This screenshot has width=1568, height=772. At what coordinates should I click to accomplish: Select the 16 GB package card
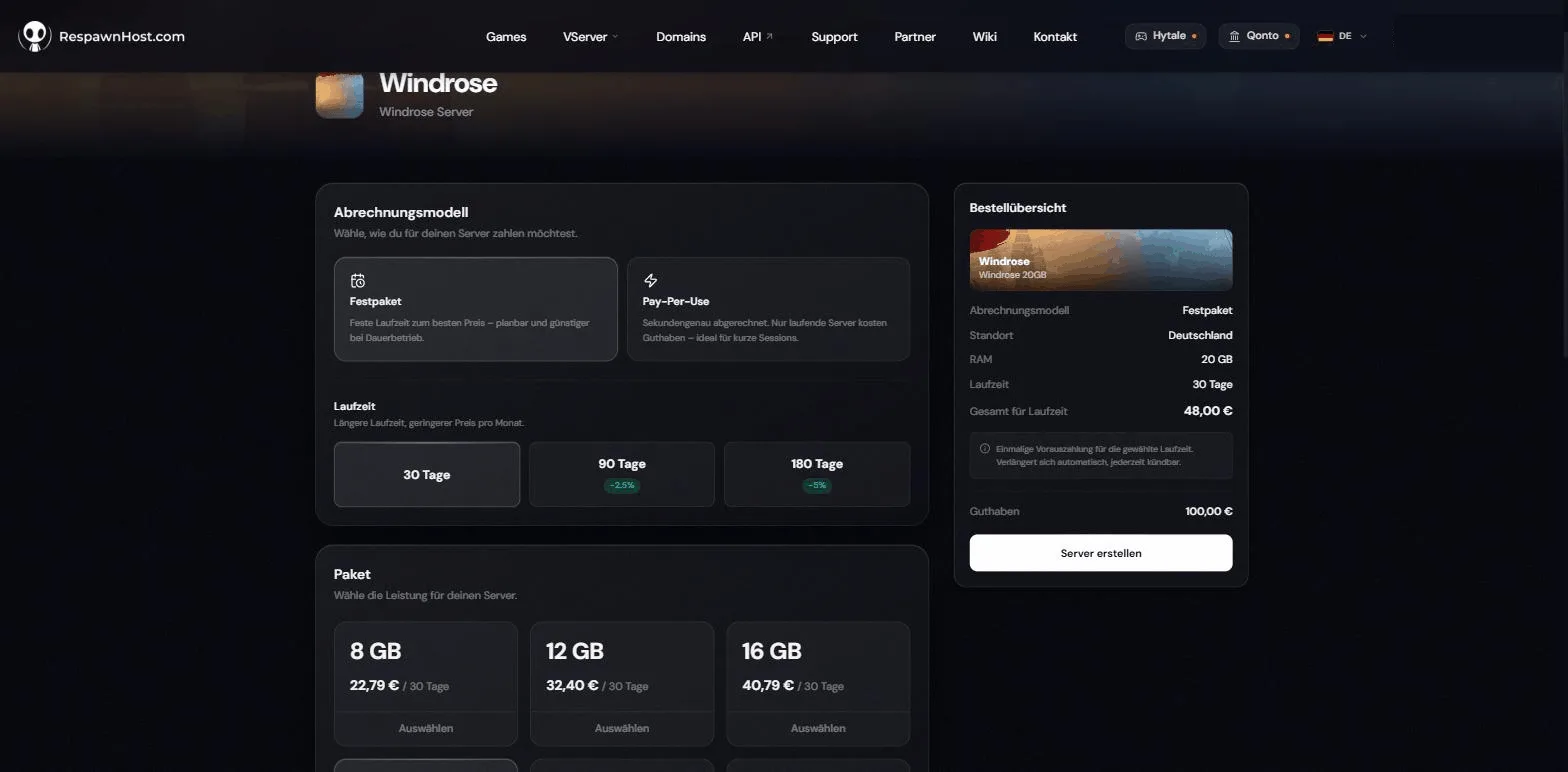pyautogui.click(x=818, y=684)
